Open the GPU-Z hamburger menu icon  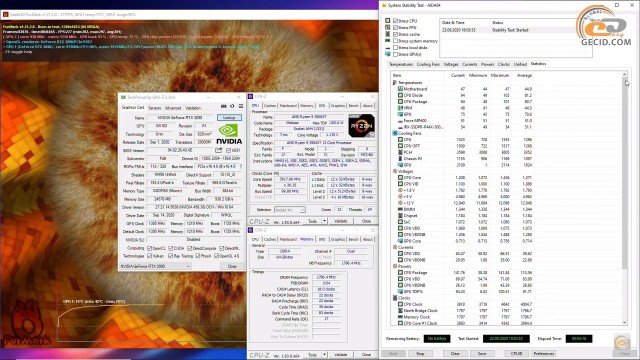[241, 106]
